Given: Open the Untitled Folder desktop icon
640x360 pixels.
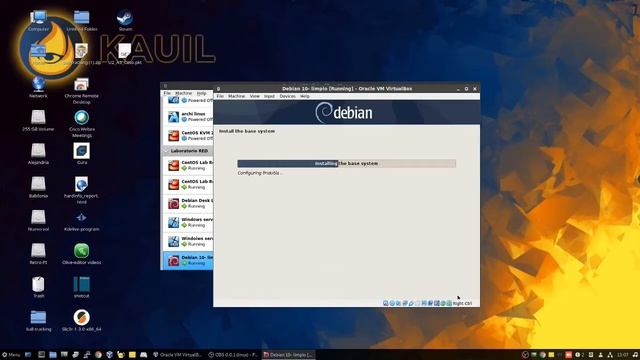Looking at the screenshot, I should [x=82, y=20].
